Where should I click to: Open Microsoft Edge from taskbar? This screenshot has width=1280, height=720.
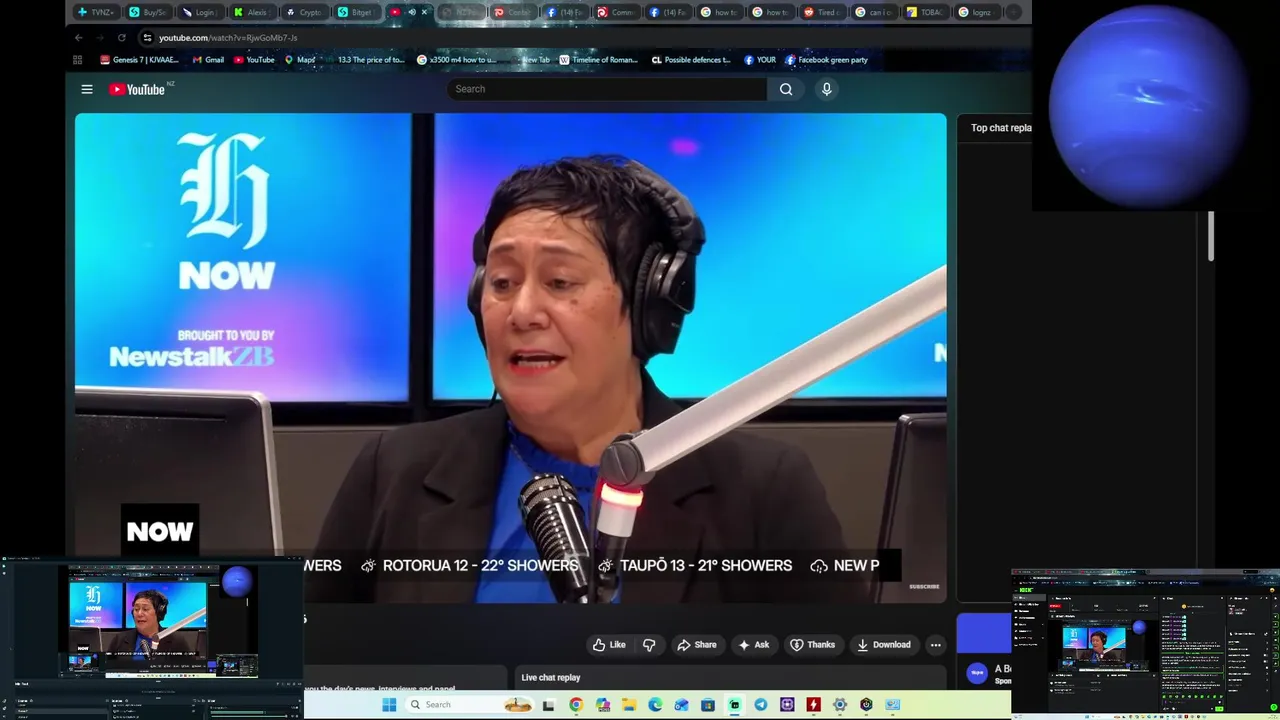655,705
